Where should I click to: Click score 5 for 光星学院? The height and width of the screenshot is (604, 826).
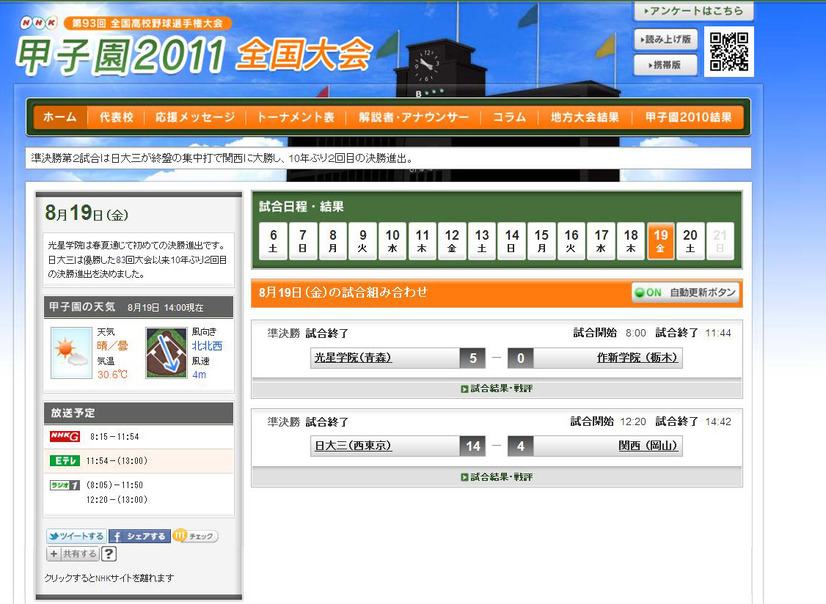click(473, 358)
